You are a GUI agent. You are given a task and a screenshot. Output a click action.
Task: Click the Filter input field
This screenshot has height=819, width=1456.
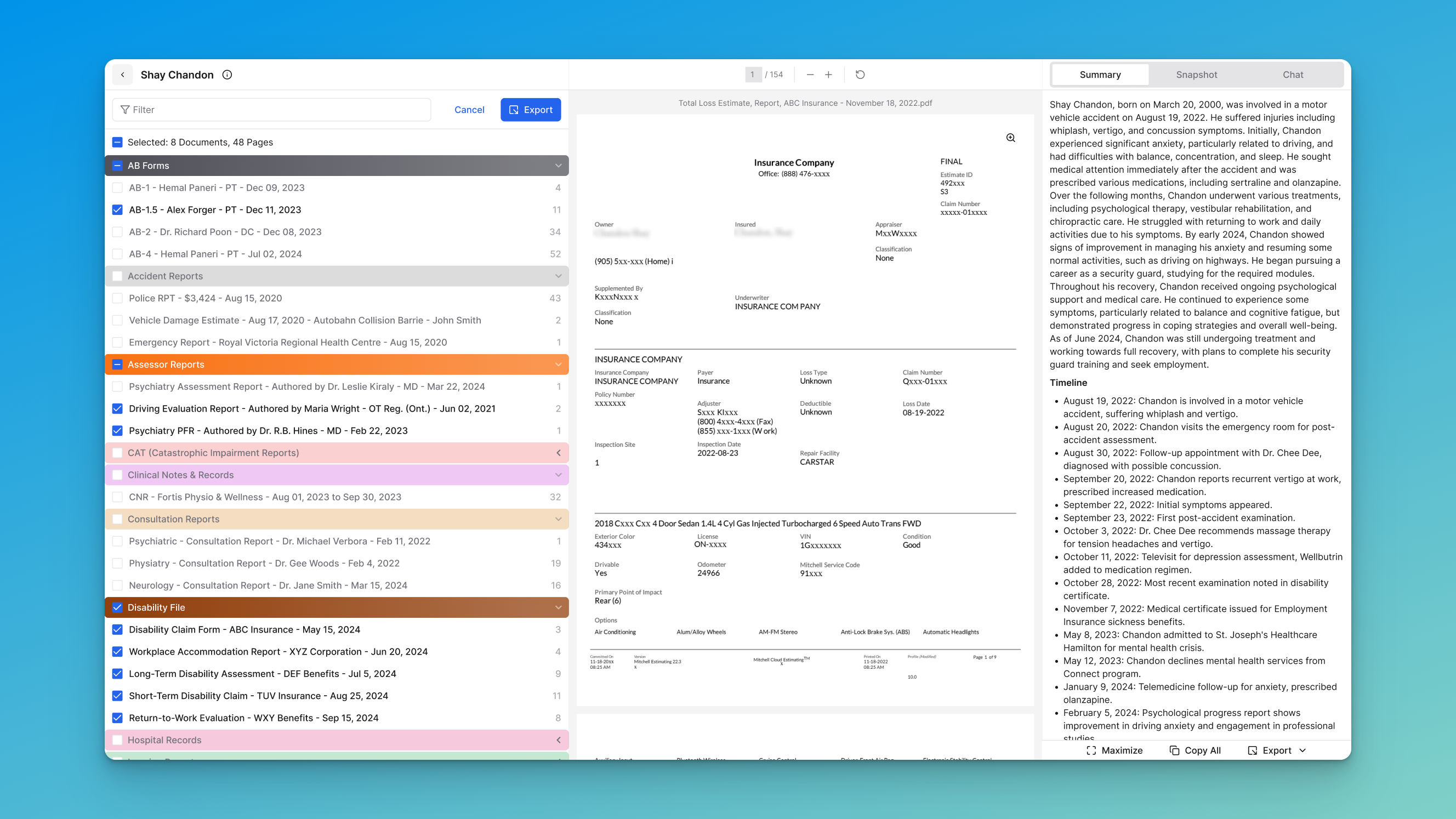click(x=271, y=110)
